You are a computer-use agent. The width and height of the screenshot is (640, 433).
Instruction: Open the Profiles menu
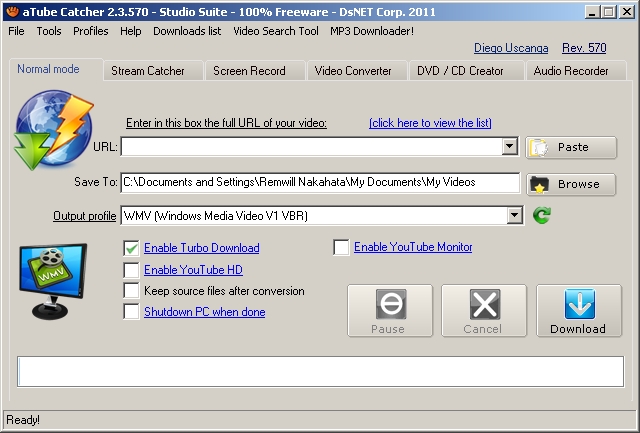(91, 31)
